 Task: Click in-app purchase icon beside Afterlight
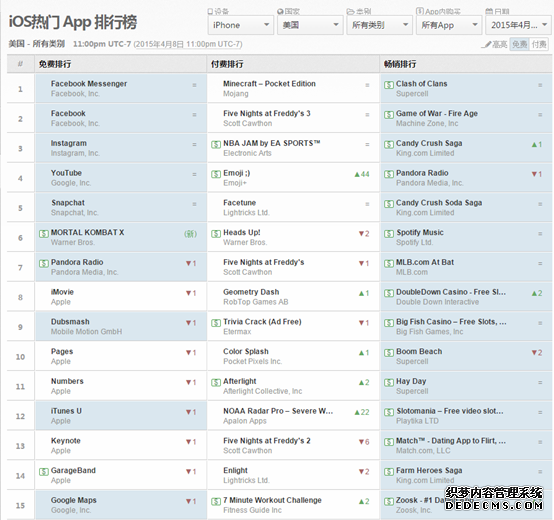[216, 382]
